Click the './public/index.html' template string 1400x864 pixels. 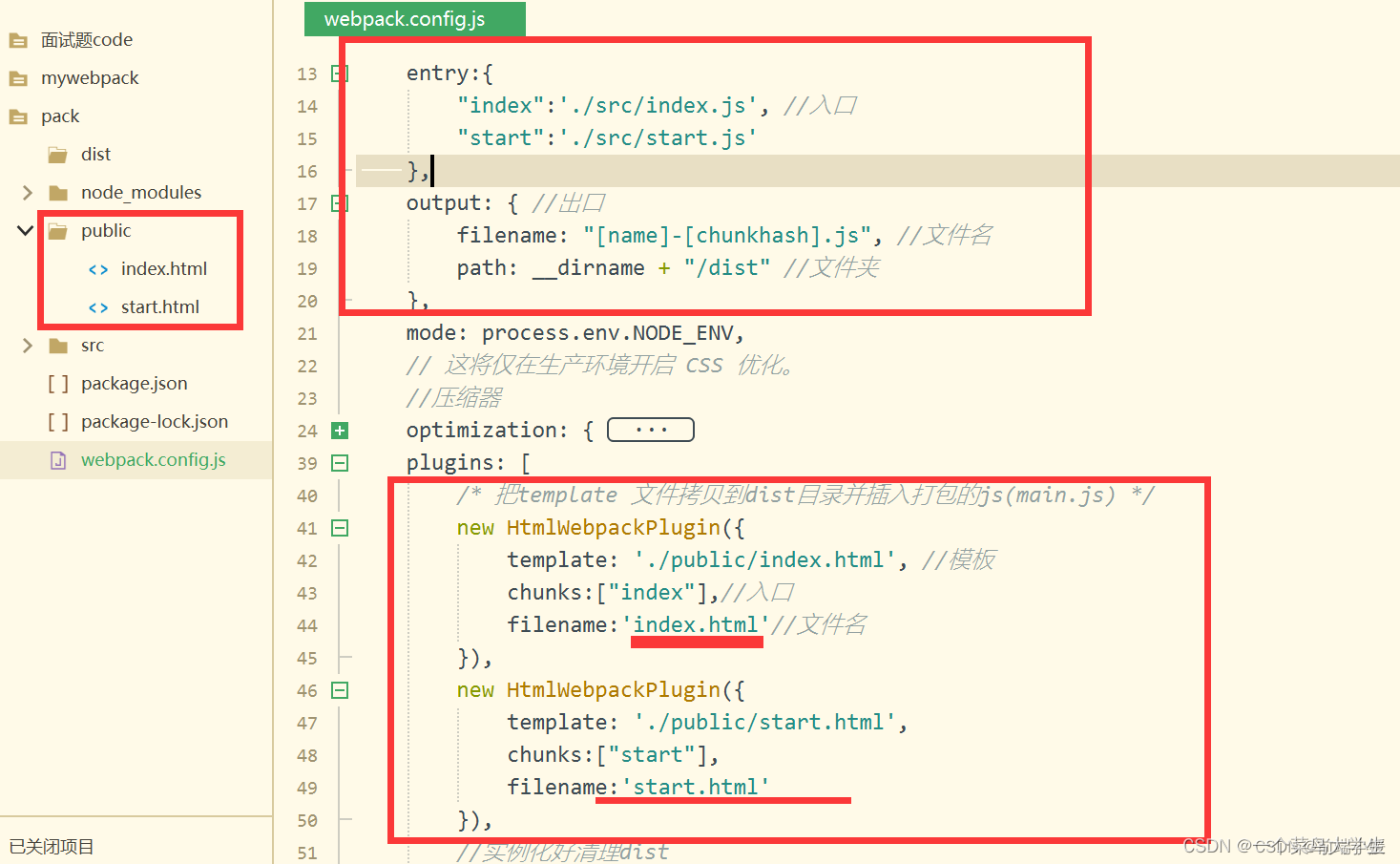764,559
